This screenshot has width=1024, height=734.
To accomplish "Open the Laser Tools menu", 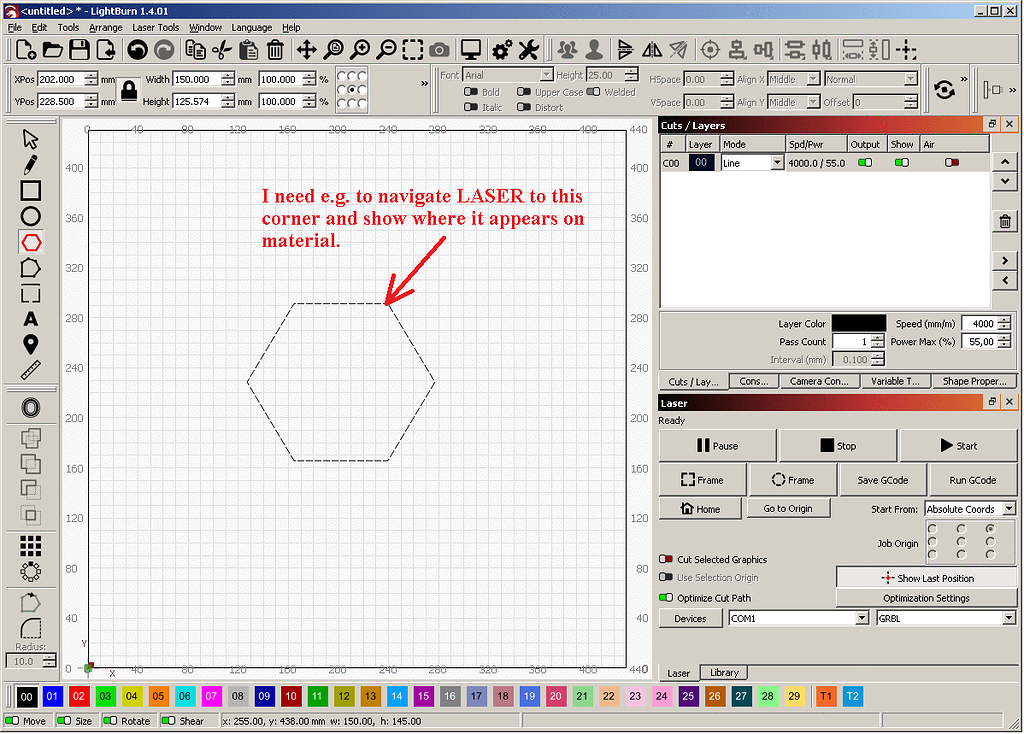I will (x=155, y=27).
